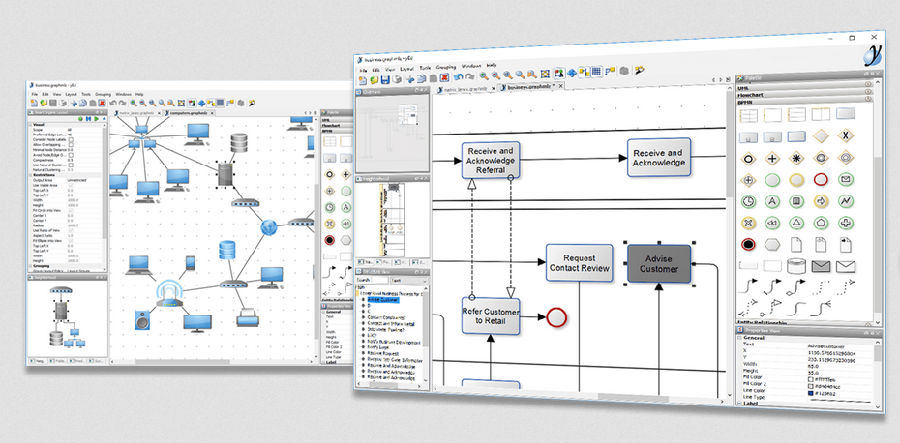Select Advise Customer entry in structure list
The image size is (900, 443).
(382, 298)
